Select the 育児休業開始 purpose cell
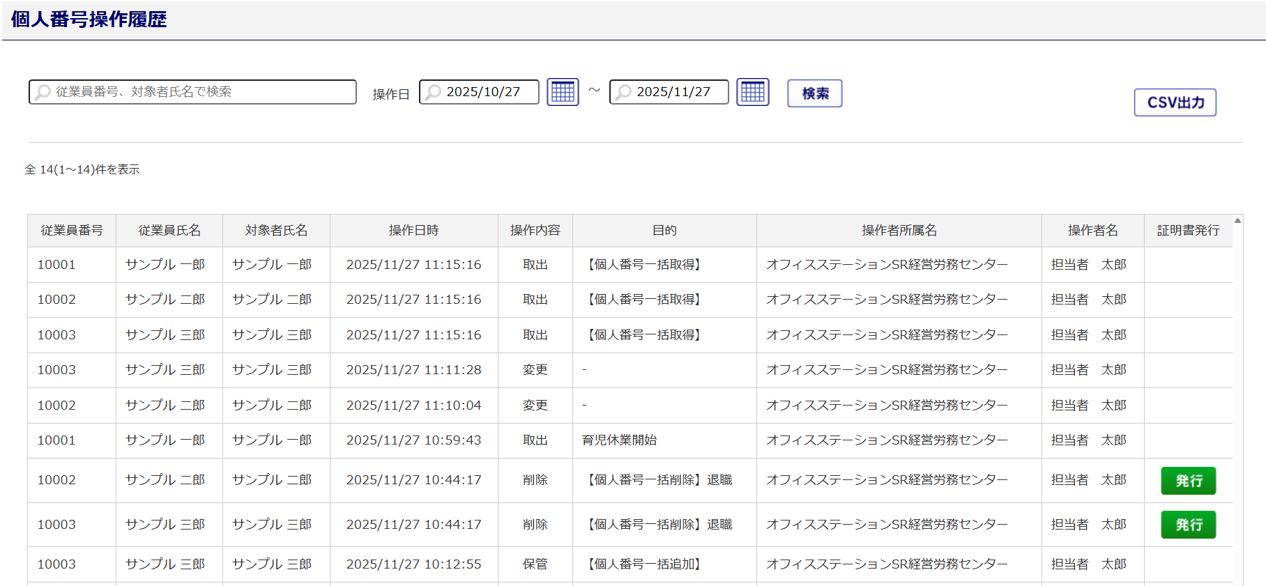The image size is (1266, 586). coord(619,440)
